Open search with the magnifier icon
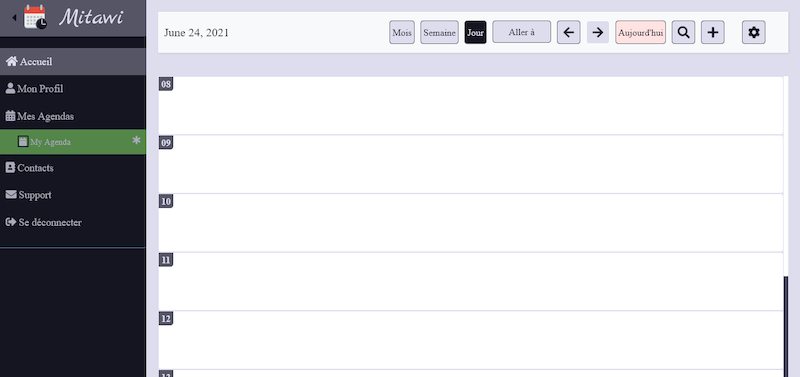800x377 pixels. 683,33
